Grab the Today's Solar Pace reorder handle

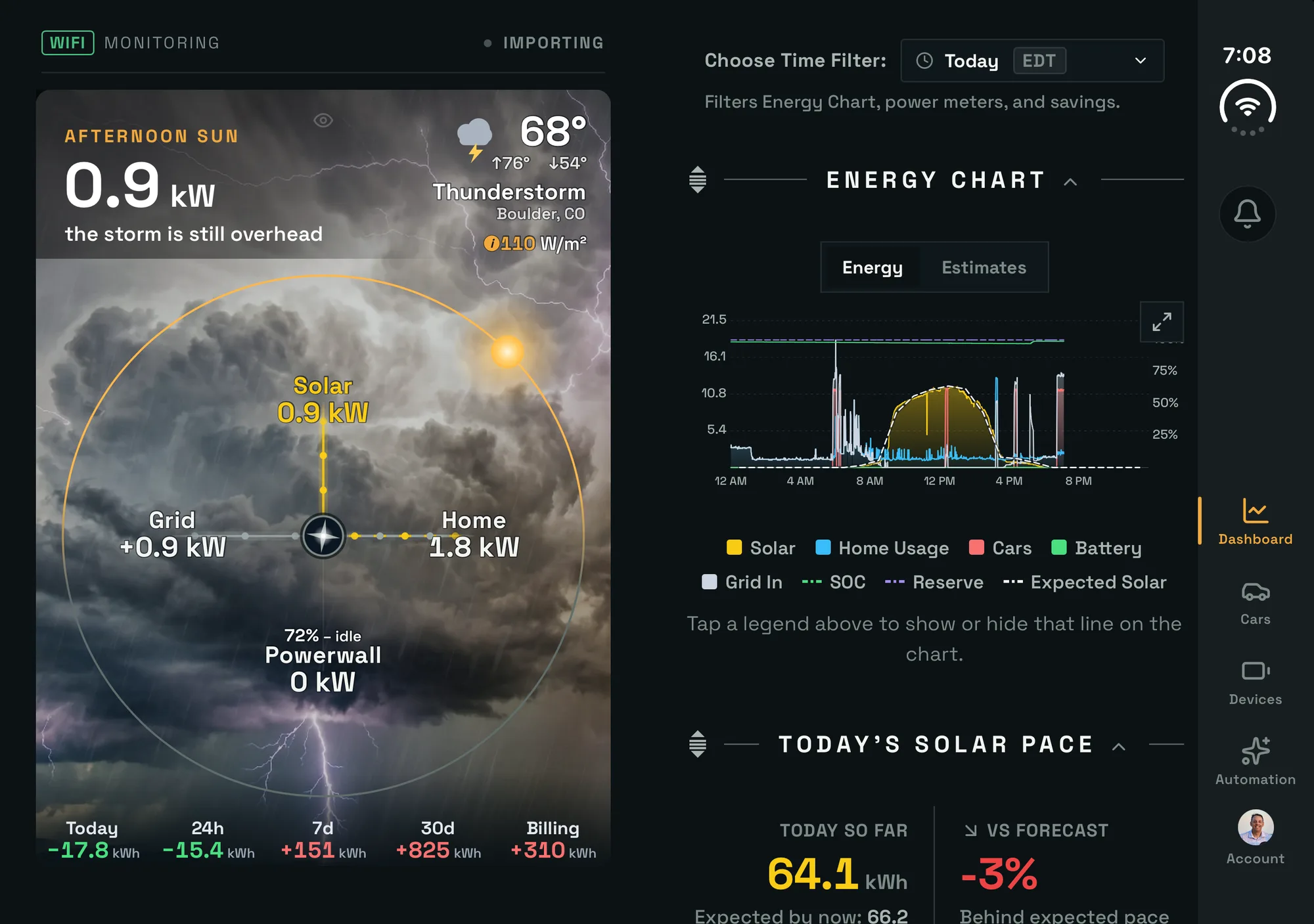tap(698, 744)
